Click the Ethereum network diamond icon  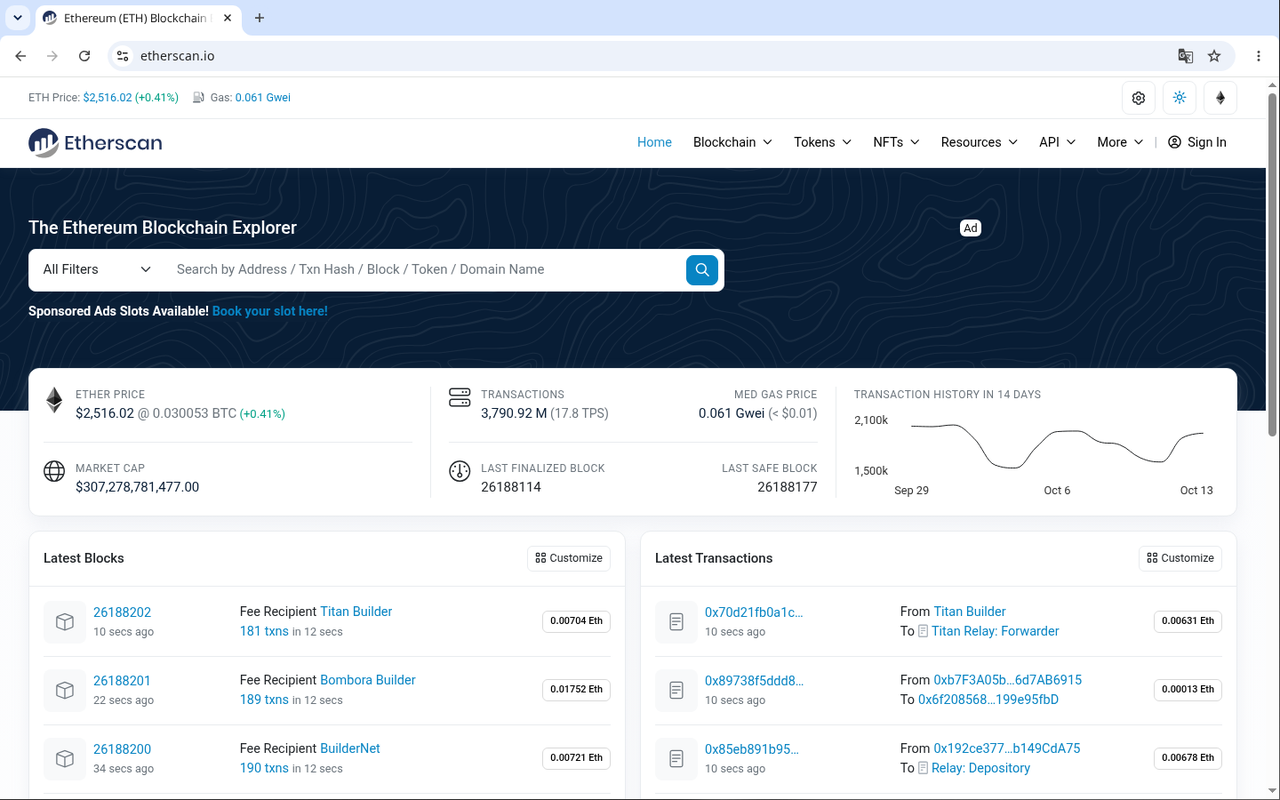[x=1220, y=98]
